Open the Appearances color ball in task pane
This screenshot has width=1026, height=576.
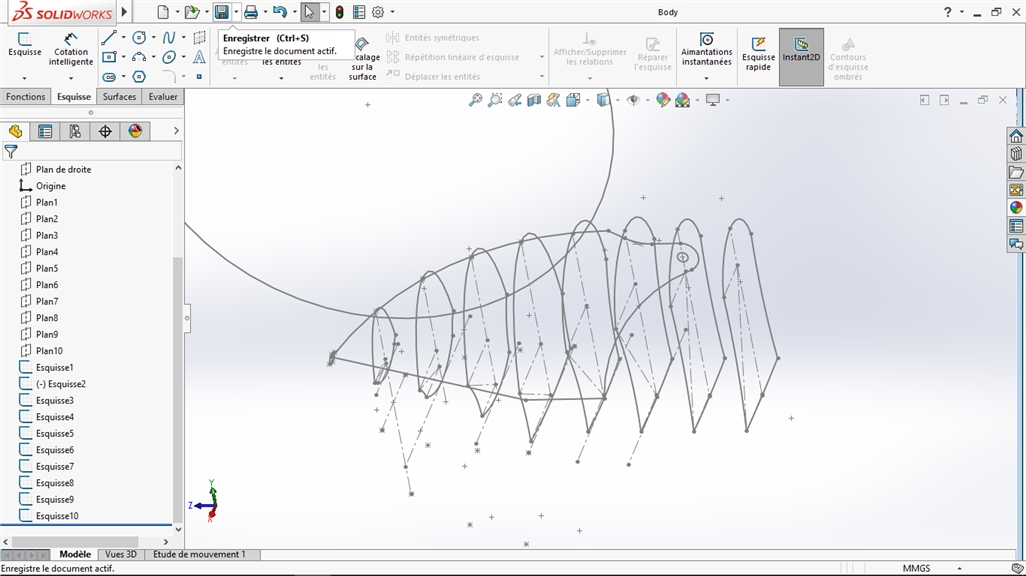(x=1016, y=207)
